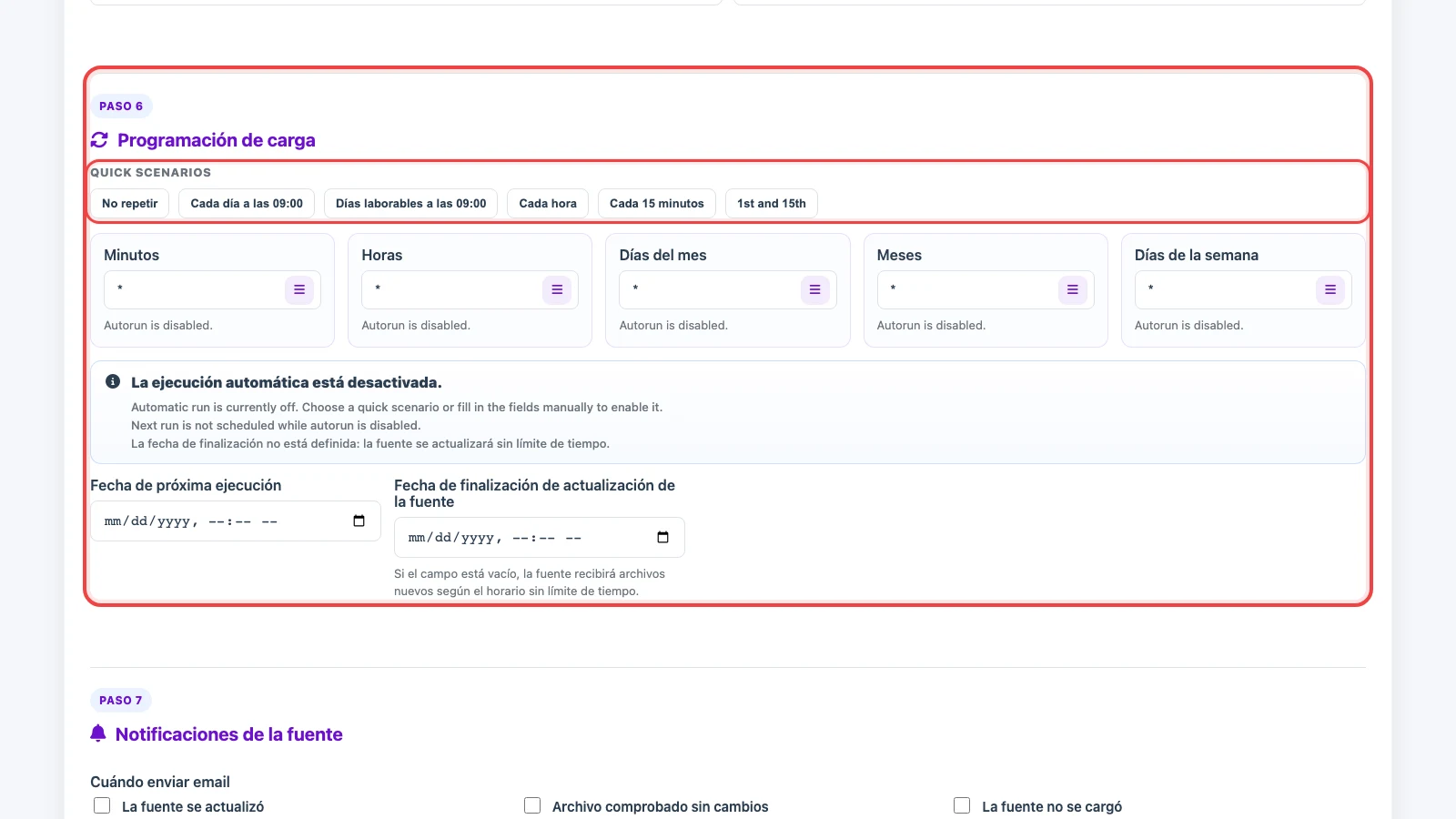Click the Fecha de próxima ejecución date field
The image size is (1456, 819).
[x=235, y=521]
